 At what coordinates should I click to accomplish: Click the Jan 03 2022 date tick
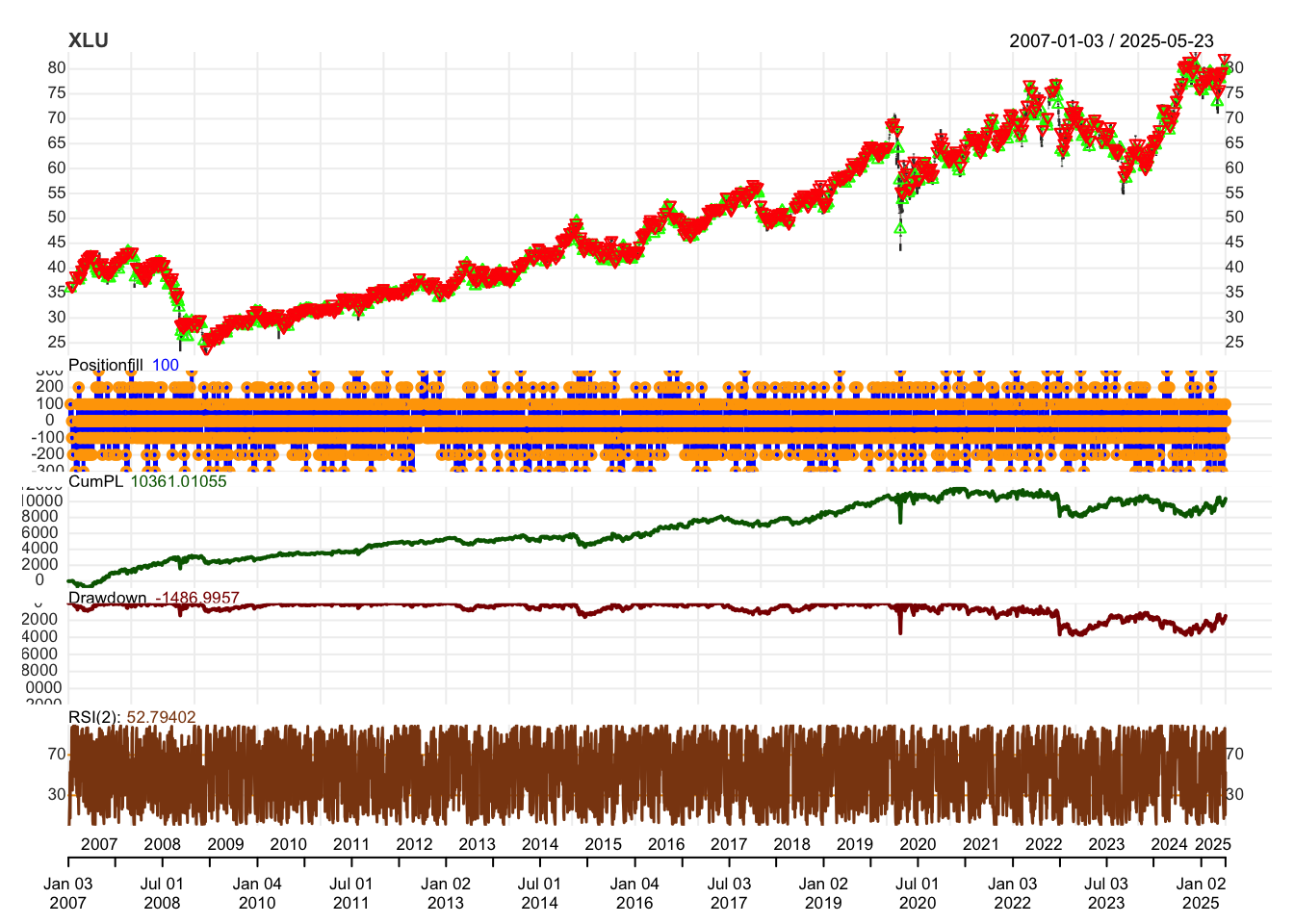click(1013, 893)
